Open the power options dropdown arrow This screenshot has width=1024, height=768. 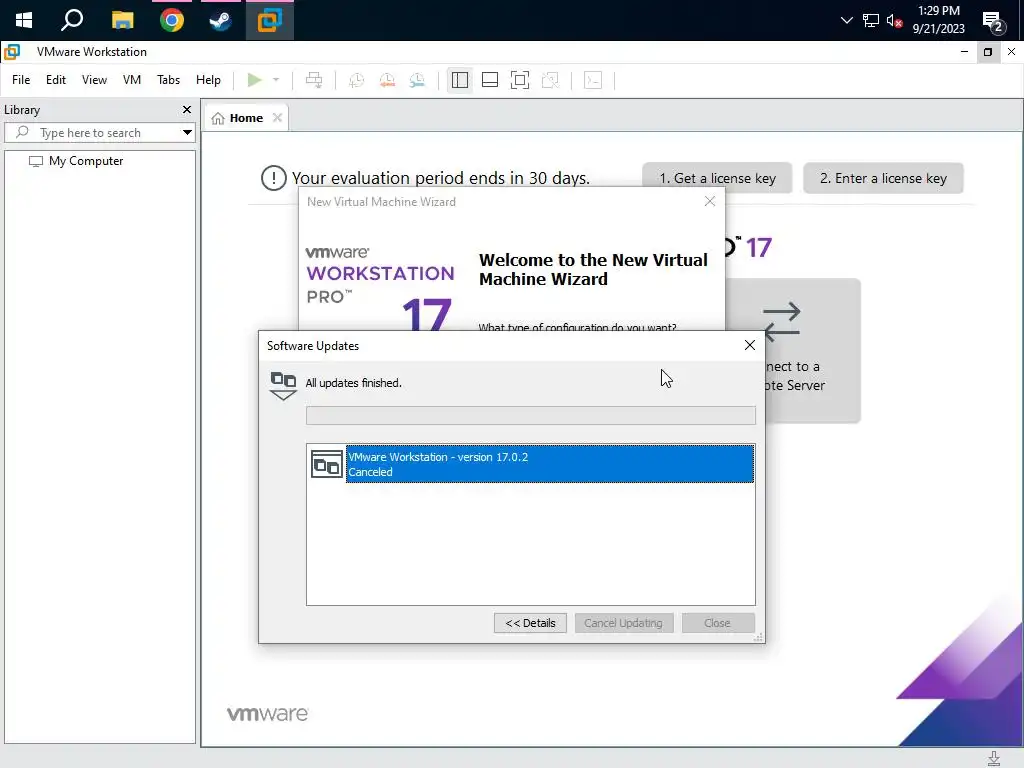[276, 80]
